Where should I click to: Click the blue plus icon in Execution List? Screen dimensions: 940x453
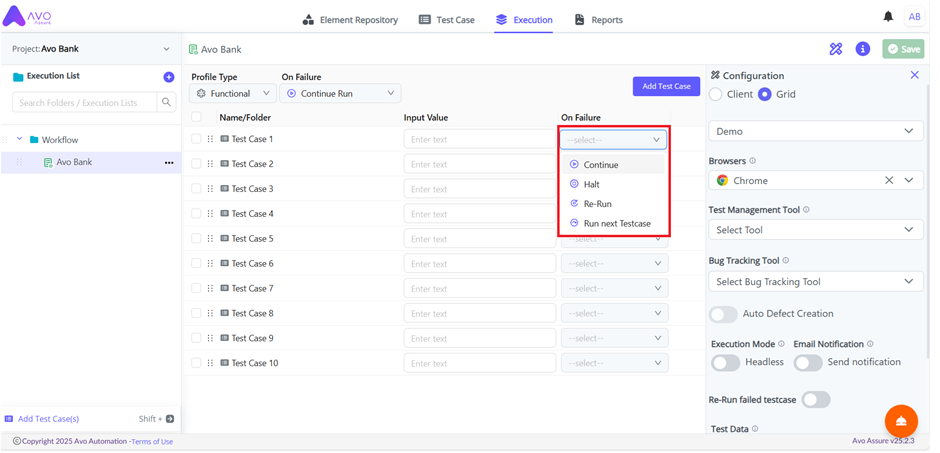coord(168,77)
